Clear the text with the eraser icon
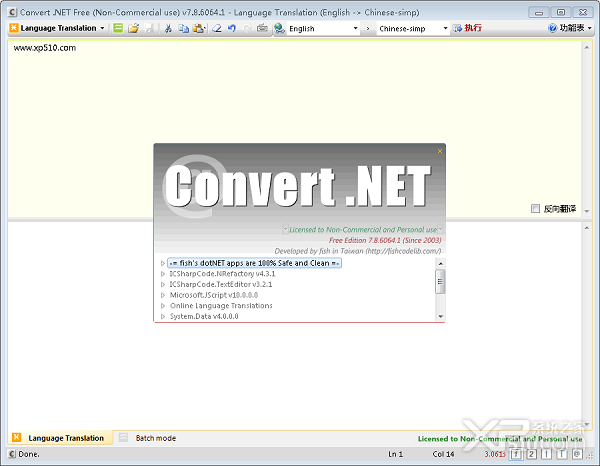This screenshot has width=600, height=466. point(217,28)
